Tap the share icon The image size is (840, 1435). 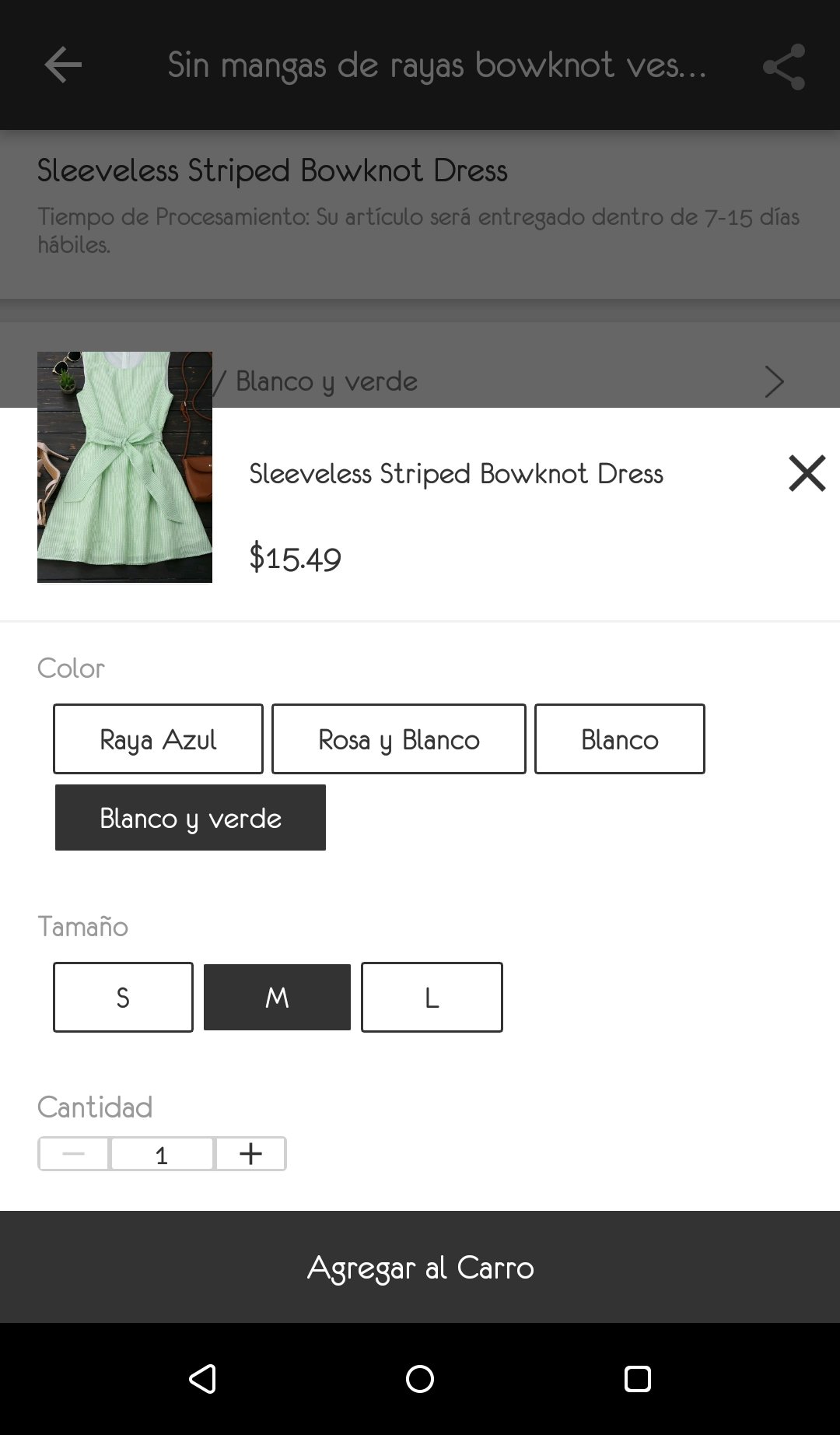[783, 66]
